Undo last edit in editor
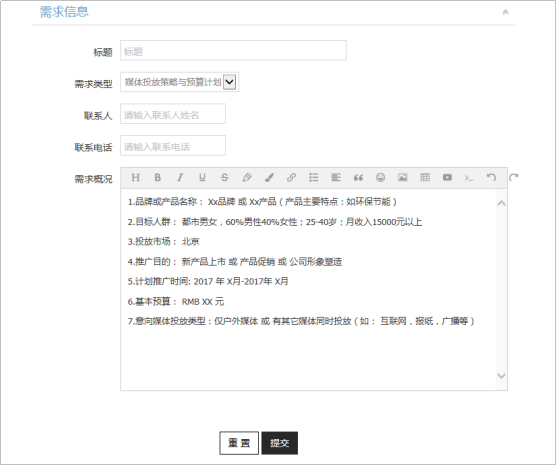 [491, 177]
